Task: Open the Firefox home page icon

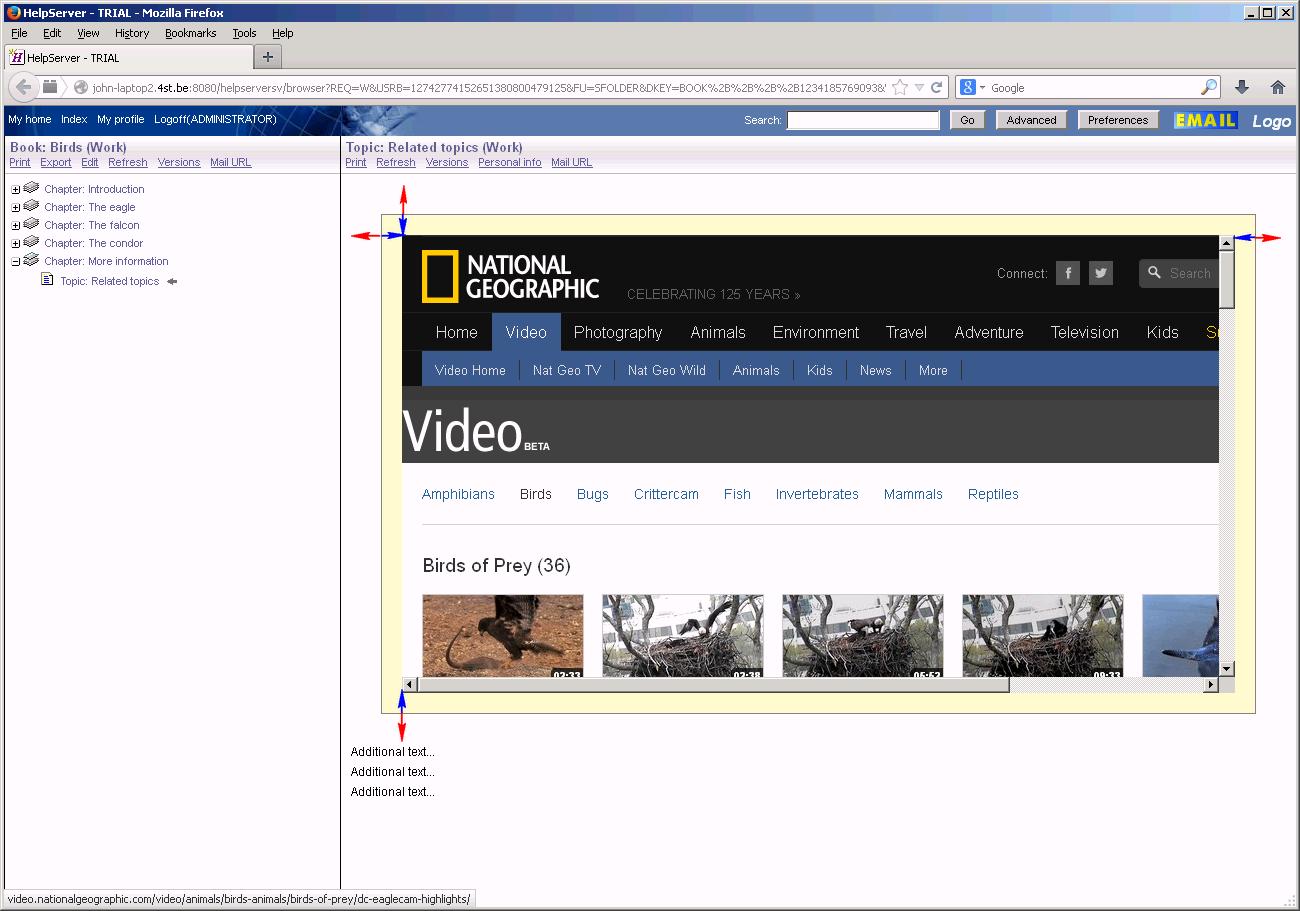Action: pyautogui.click(x=1277, y=87)
